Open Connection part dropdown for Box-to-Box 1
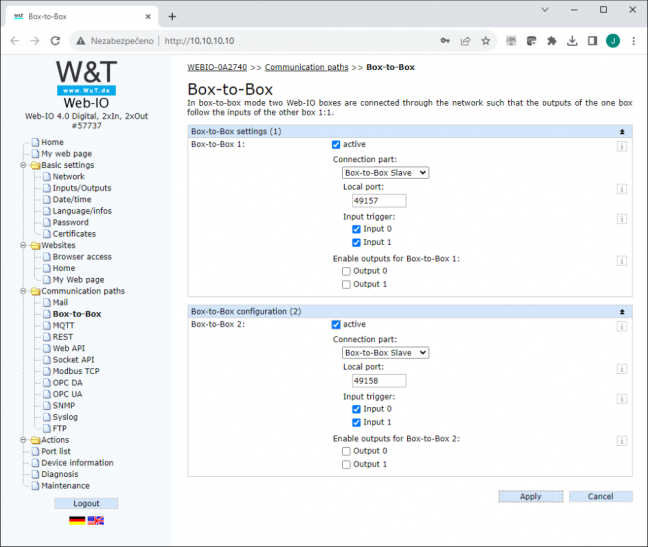The width and height of the screenshot is (648, 547). (385, 173)
